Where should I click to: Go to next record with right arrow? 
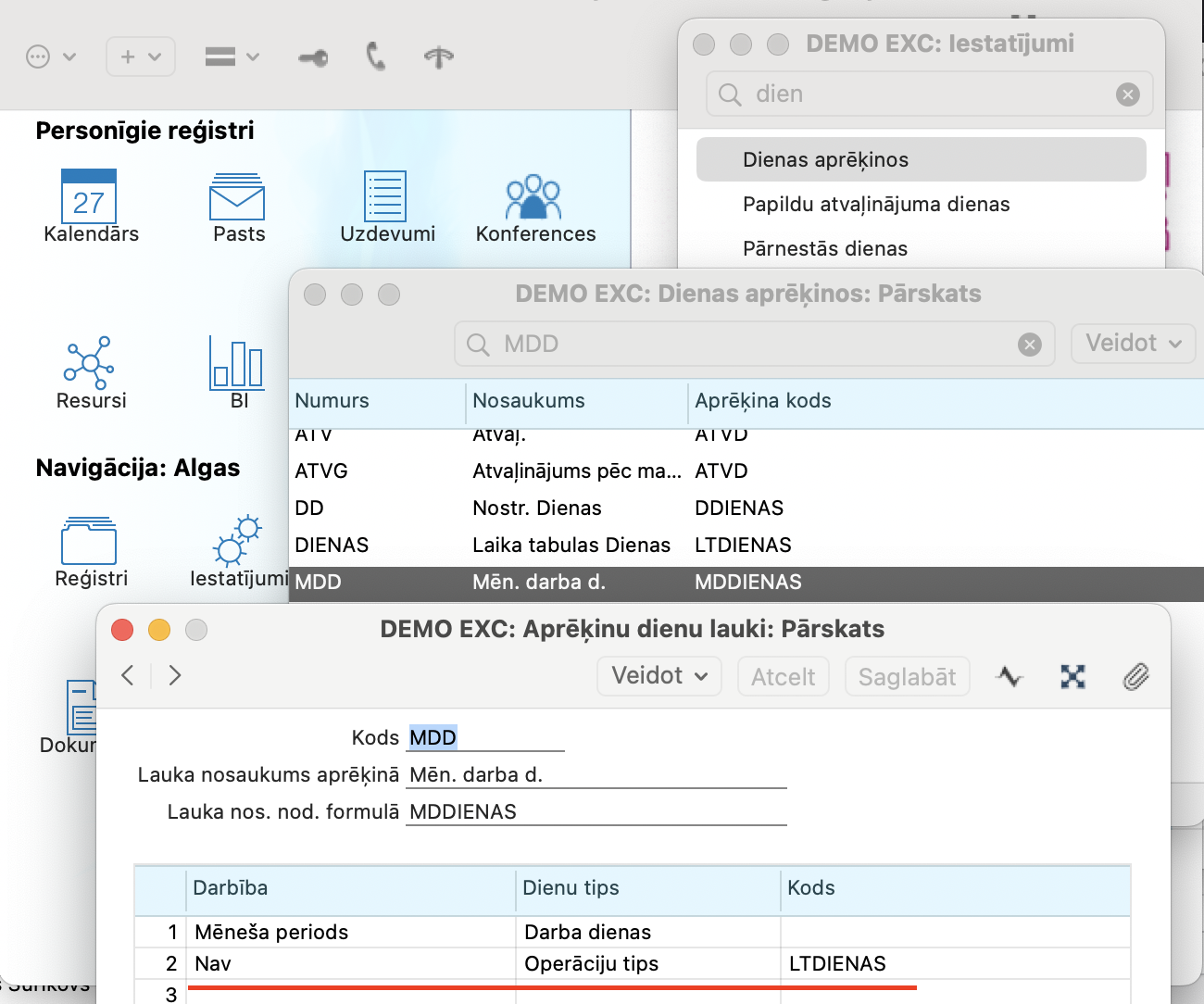tap(175, 675)
